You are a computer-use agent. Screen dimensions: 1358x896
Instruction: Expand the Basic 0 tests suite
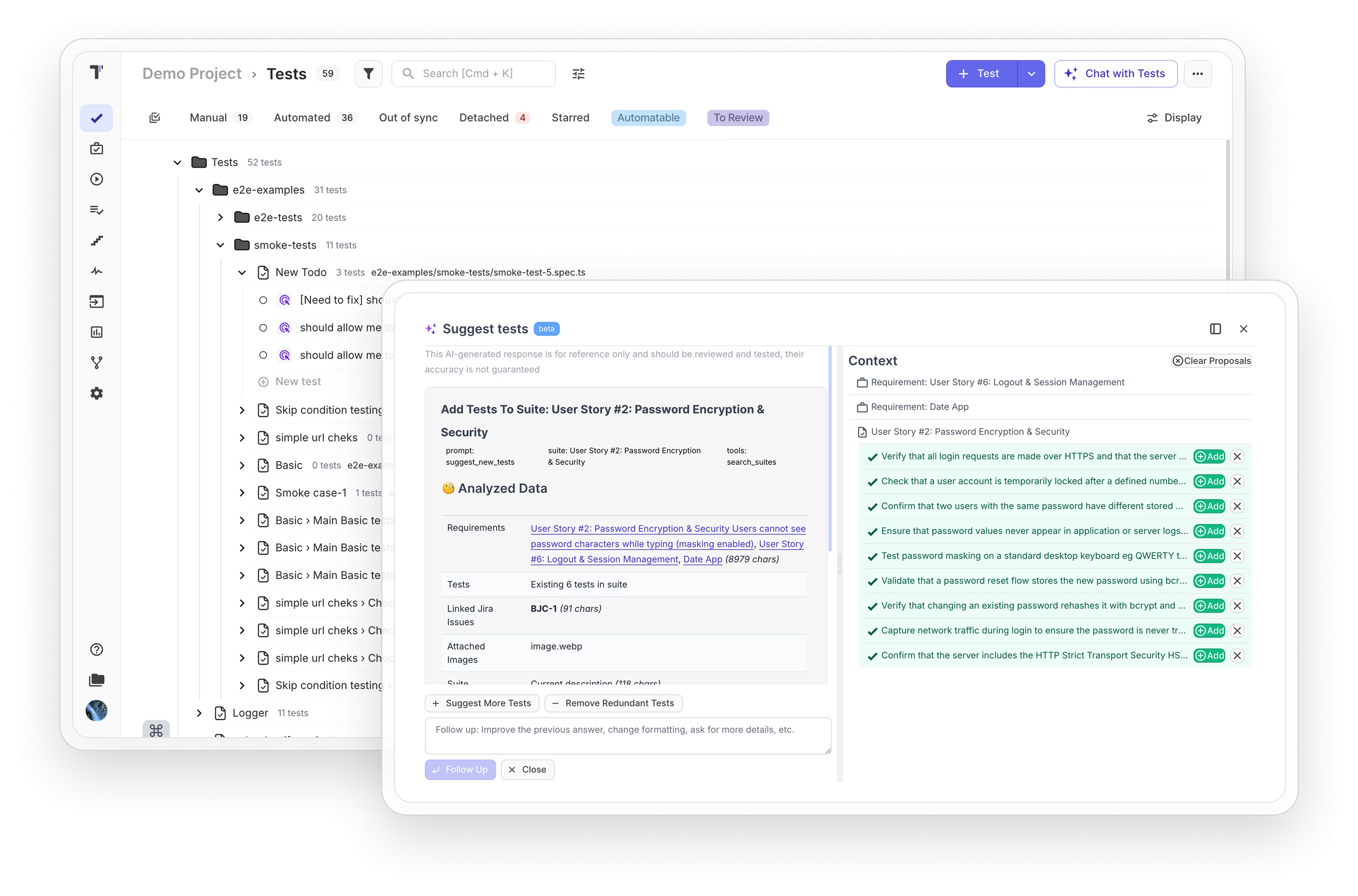pyautogui.click(x=242, y=465)
